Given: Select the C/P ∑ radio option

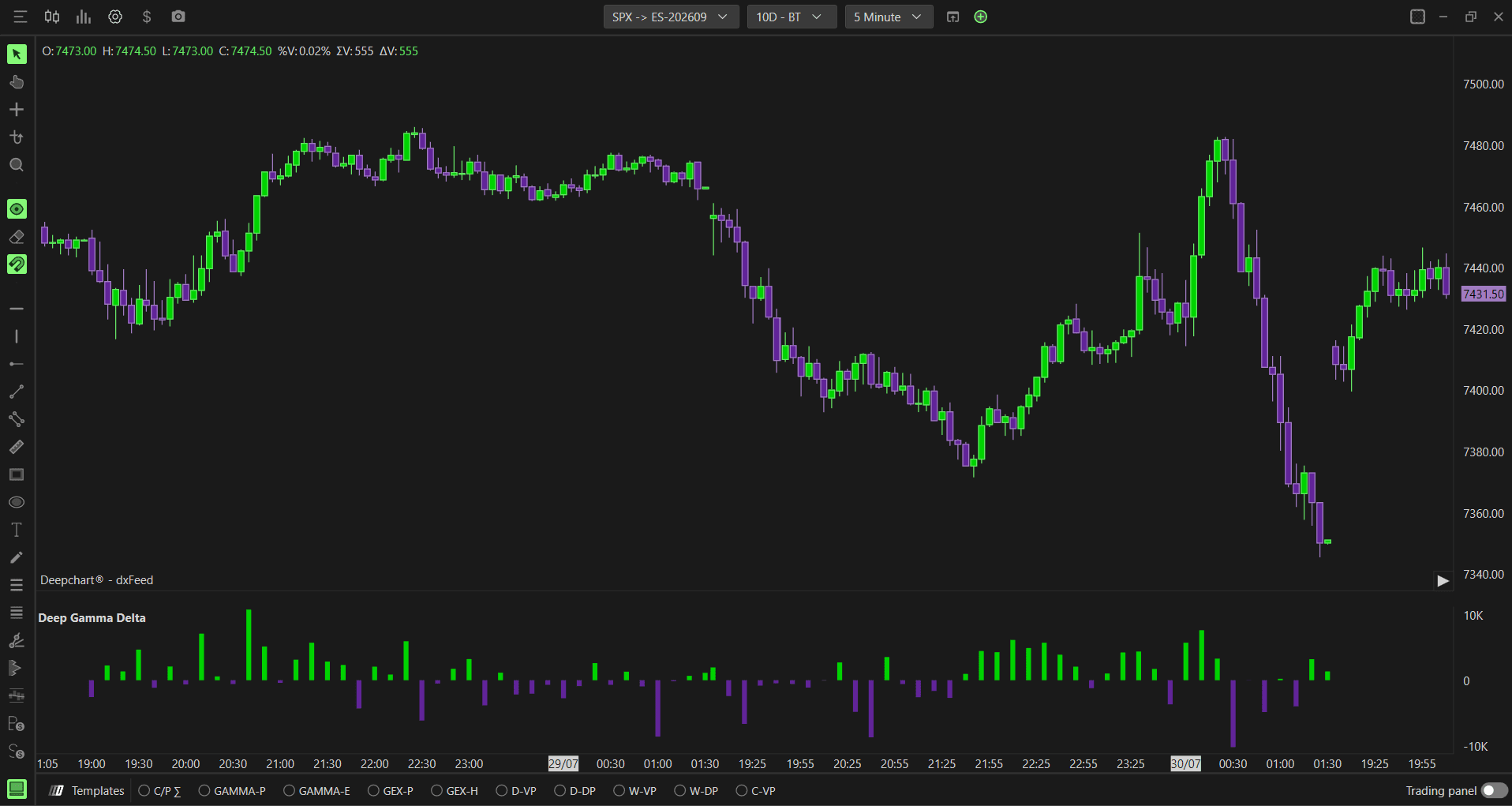Looking at the screenshot, I should pos(160,791).
